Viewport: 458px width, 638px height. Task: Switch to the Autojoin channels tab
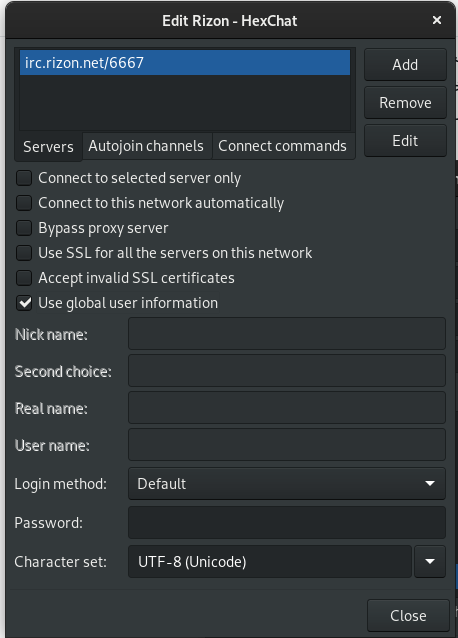pyautogui.click(x=146, y=146)
